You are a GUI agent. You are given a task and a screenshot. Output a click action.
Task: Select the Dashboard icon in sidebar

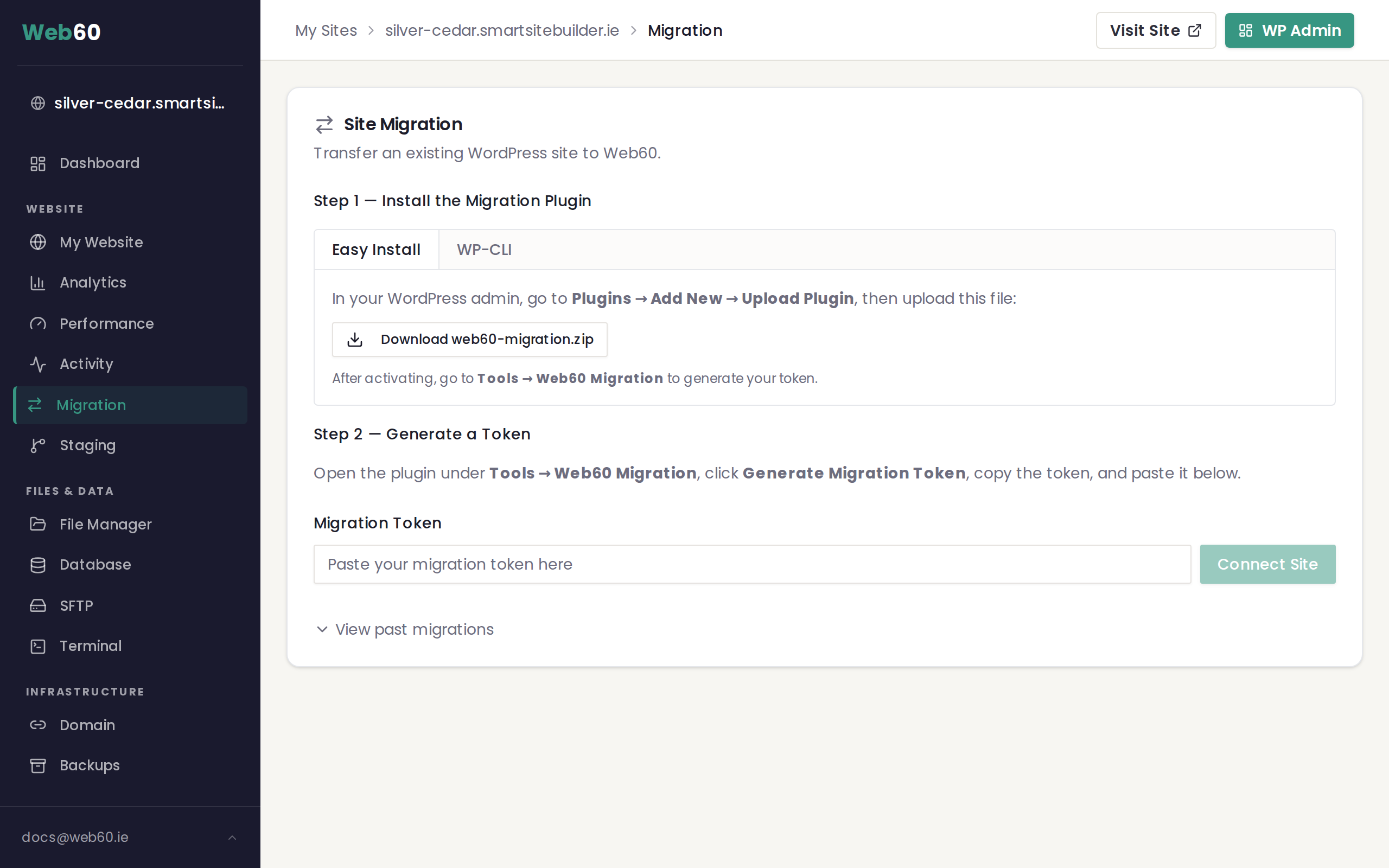[x=38, y=163]
